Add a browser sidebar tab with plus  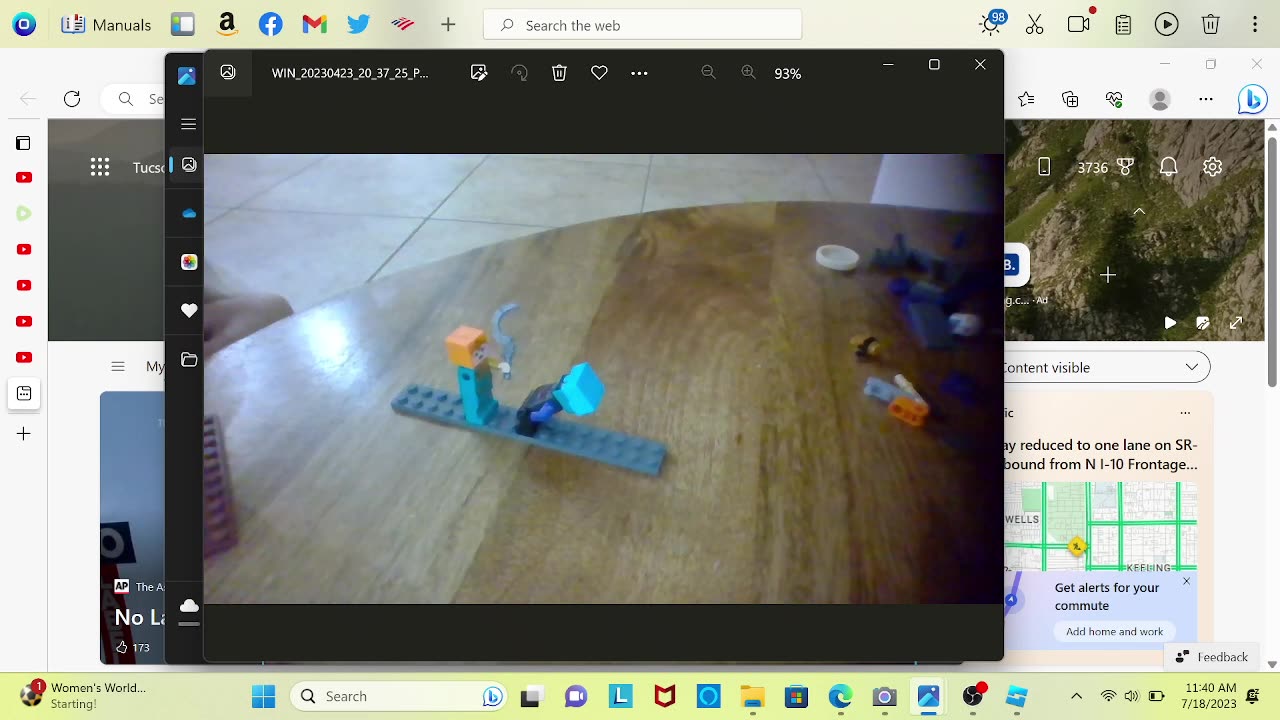pyautogui.click(x=23, y=434)
